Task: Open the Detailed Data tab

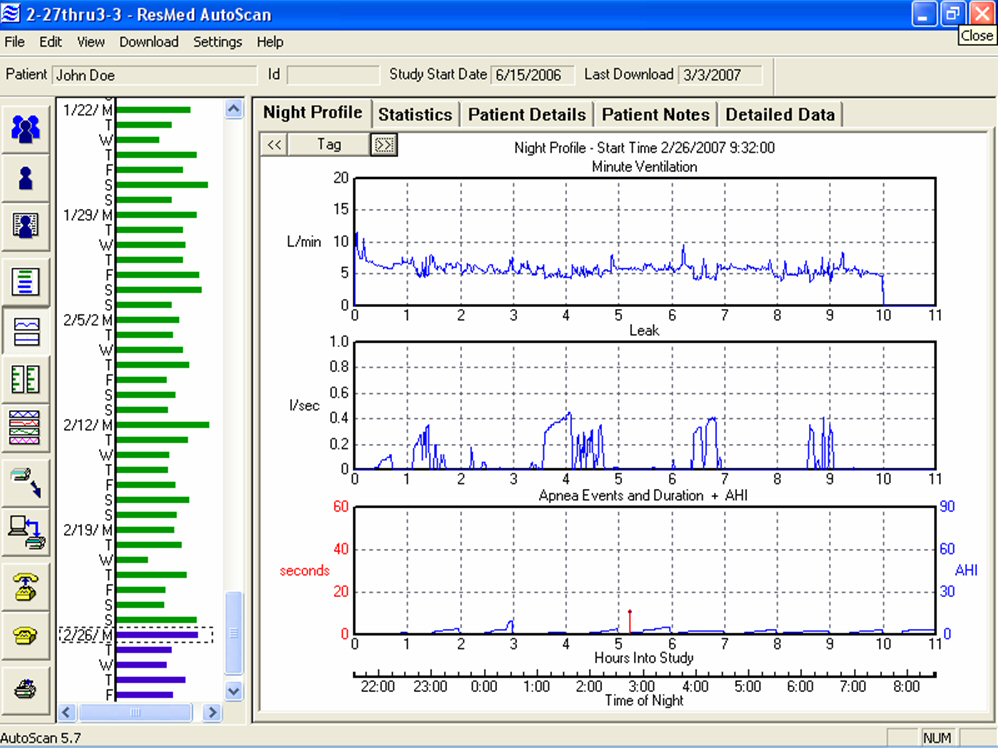Action: pyautogui.click(x=780, y=114)
